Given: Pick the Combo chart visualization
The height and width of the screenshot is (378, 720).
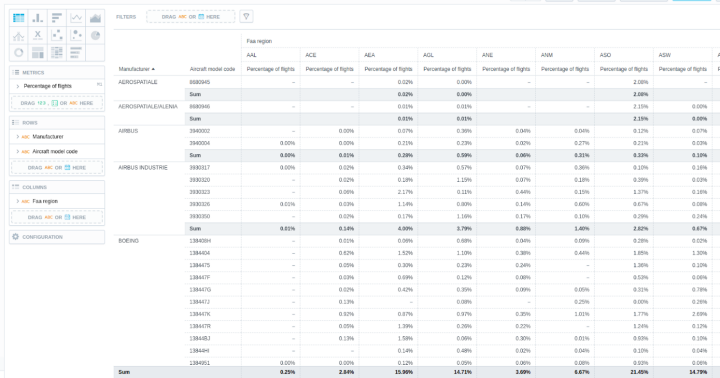Looking at the screenshot, I should [x=19, y=35].
